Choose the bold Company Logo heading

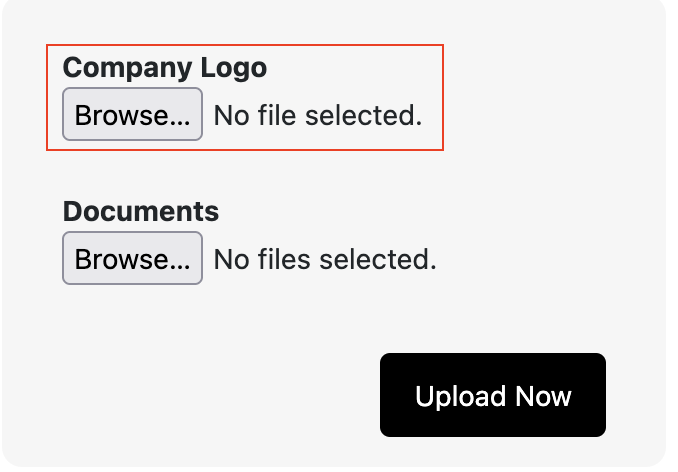165,68
